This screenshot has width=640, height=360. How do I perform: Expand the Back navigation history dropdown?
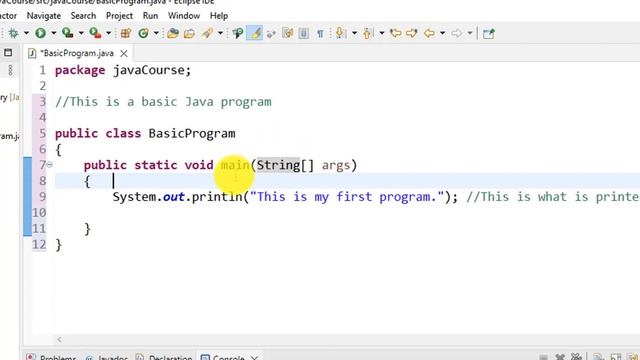(442, 33)
